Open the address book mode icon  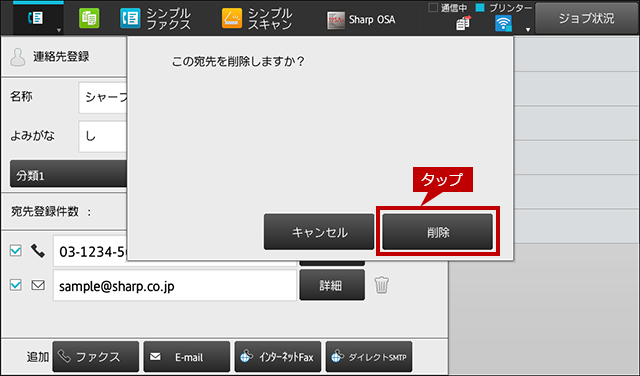click(36, 18)
